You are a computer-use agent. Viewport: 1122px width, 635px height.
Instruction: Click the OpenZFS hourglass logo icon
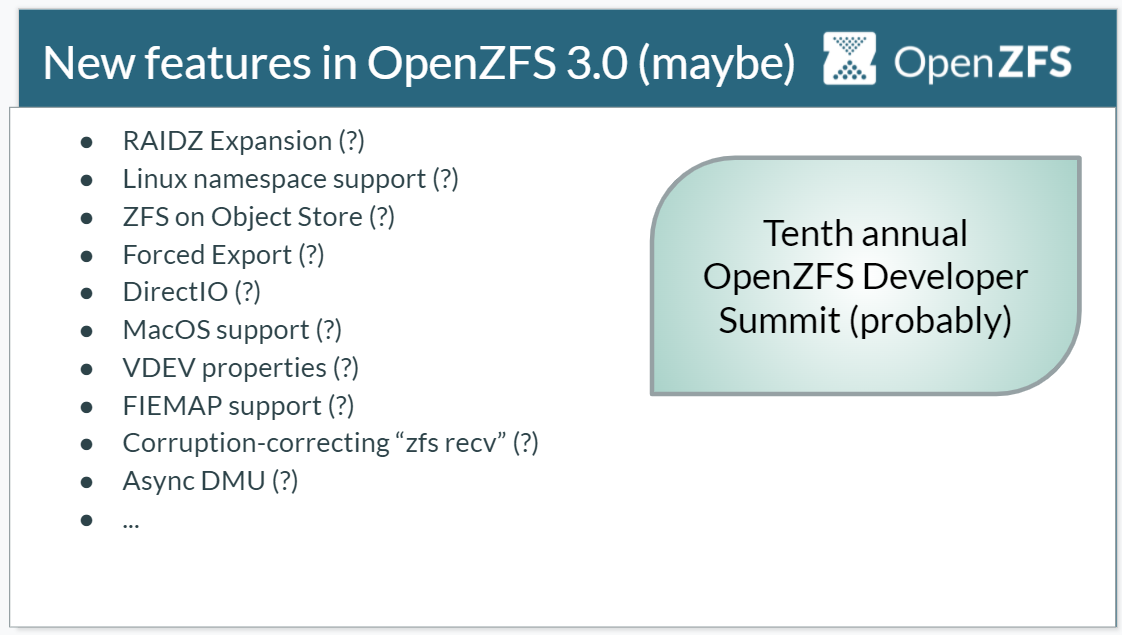pos(849,59)
